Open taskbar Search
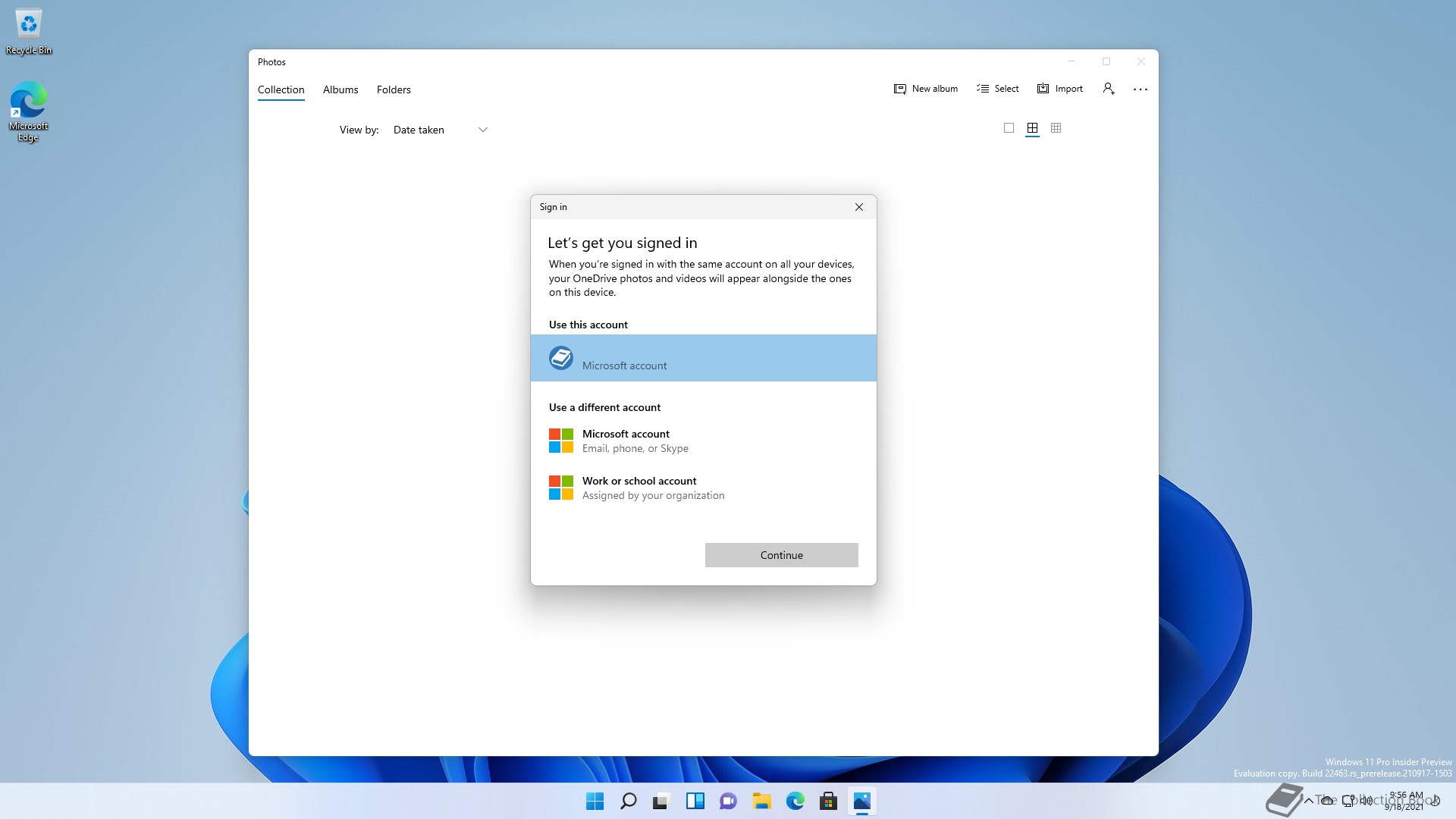 point(629,801)
